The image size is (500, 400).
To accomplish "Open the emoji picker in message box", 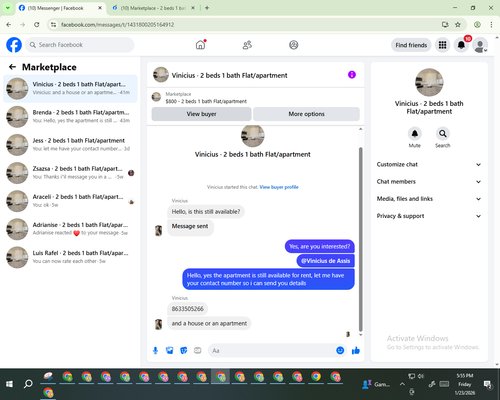I will 340,350.
